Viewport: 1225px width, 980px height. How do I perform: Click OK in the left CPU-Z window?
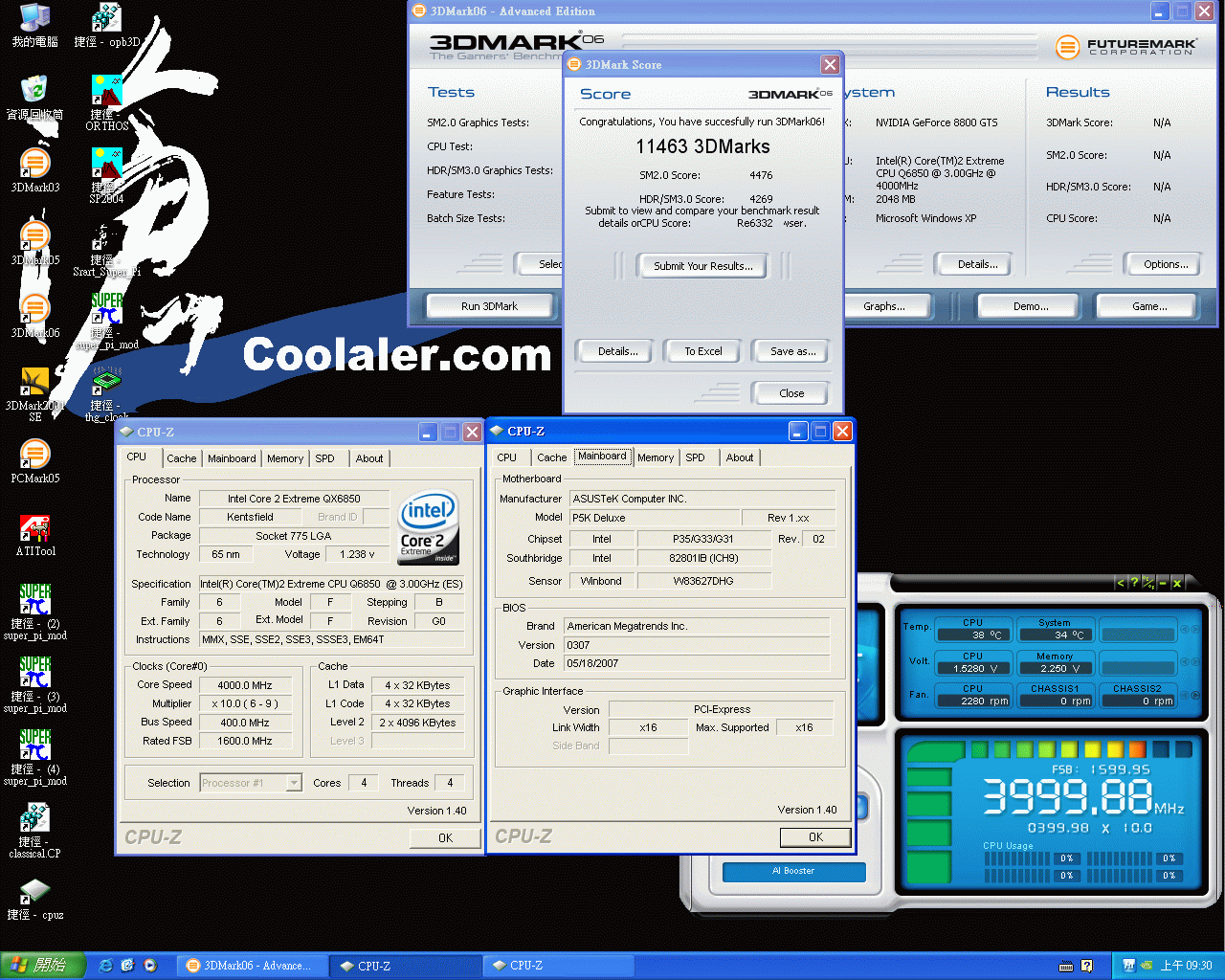pos(445,837)
